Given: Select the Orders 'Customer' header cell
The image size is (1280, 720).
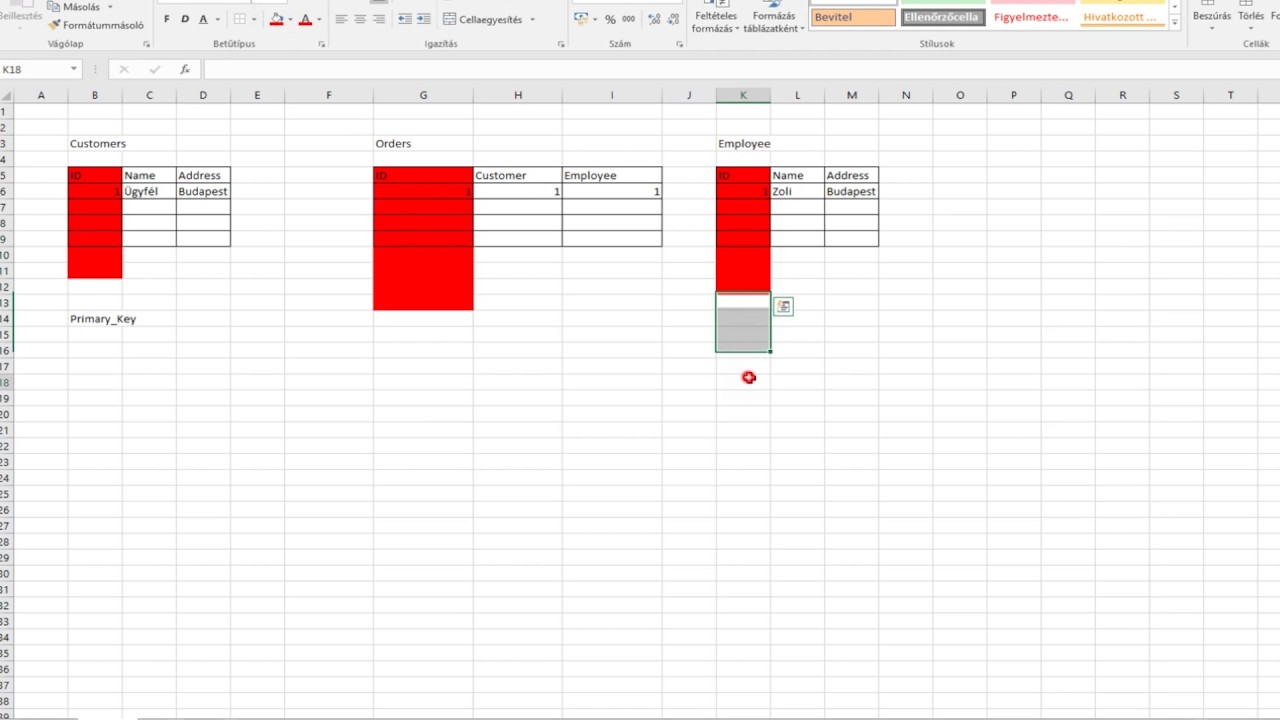Looking at the screenshot, I should (517, 175).
